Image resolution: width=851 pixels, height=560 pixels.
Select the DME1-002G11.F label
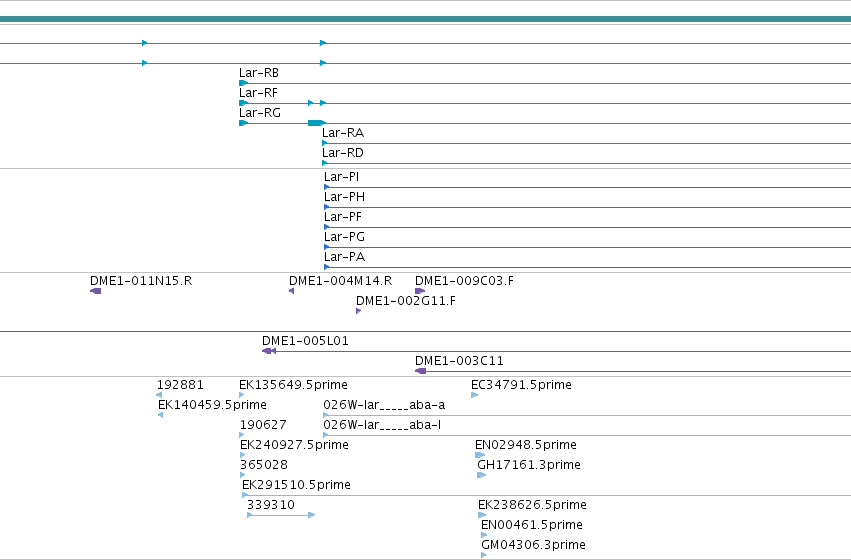(406, 301)
